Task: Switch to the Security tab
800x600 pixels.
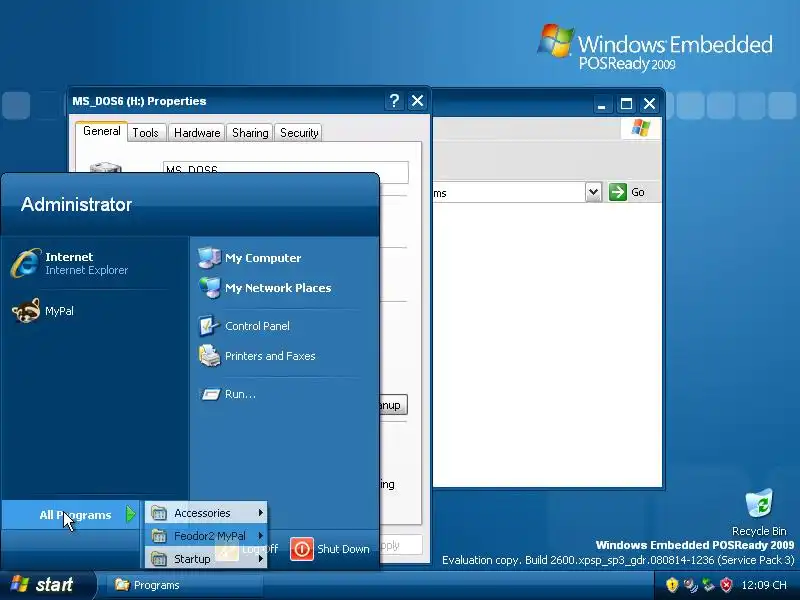Action: click(299, 133)
